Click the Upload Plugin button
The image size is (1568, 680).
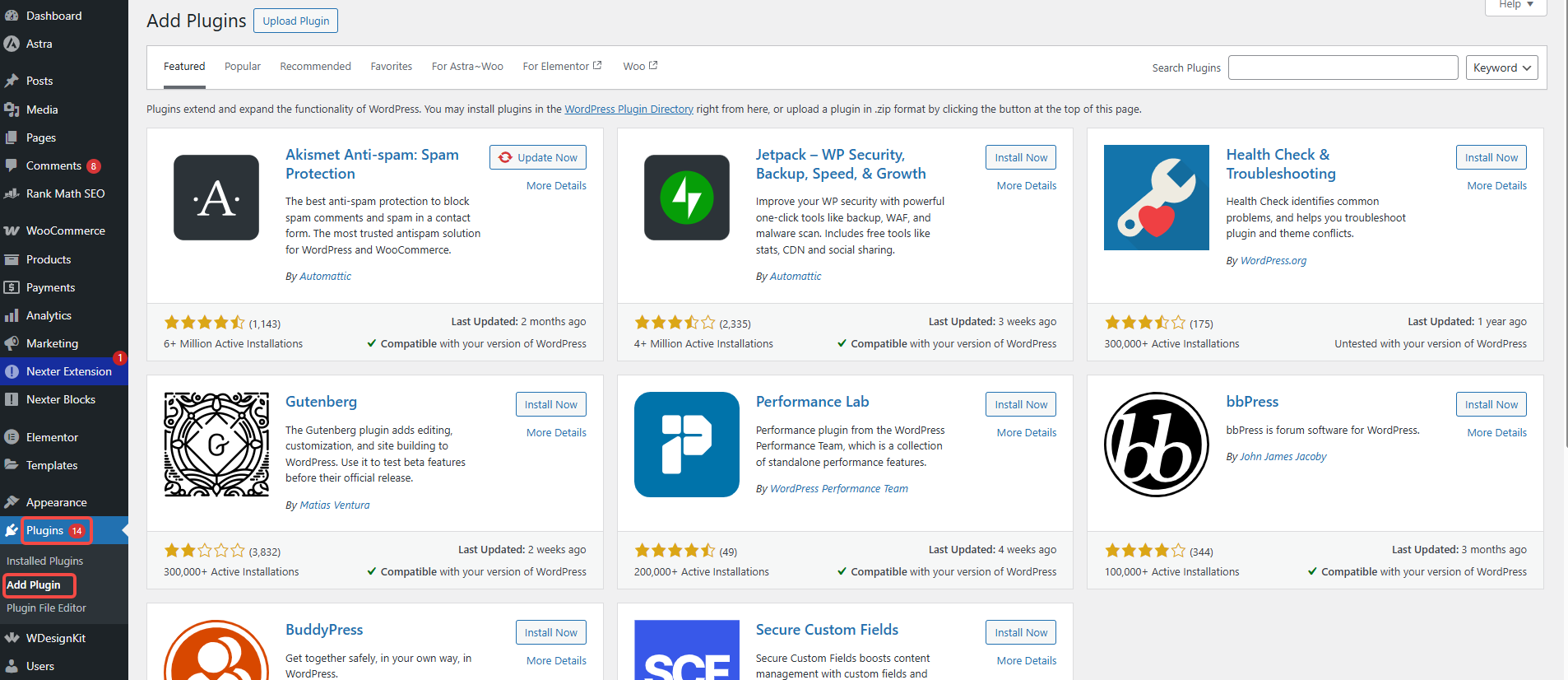[295, 21]
